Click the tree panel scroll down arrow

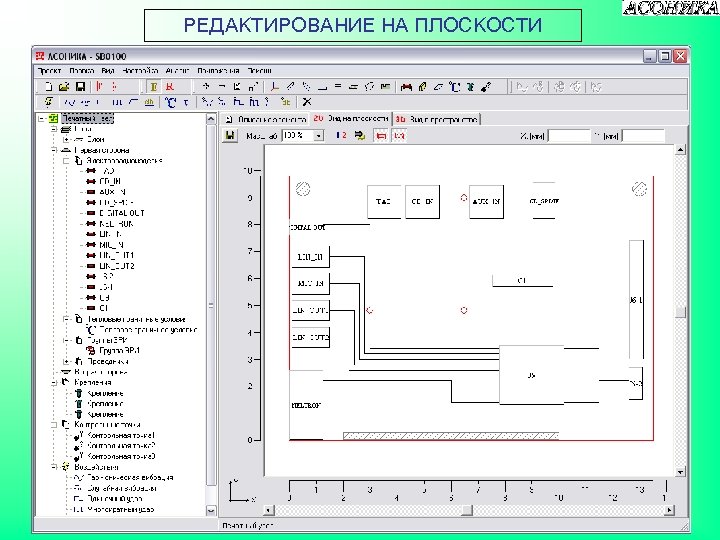[211, 510]
